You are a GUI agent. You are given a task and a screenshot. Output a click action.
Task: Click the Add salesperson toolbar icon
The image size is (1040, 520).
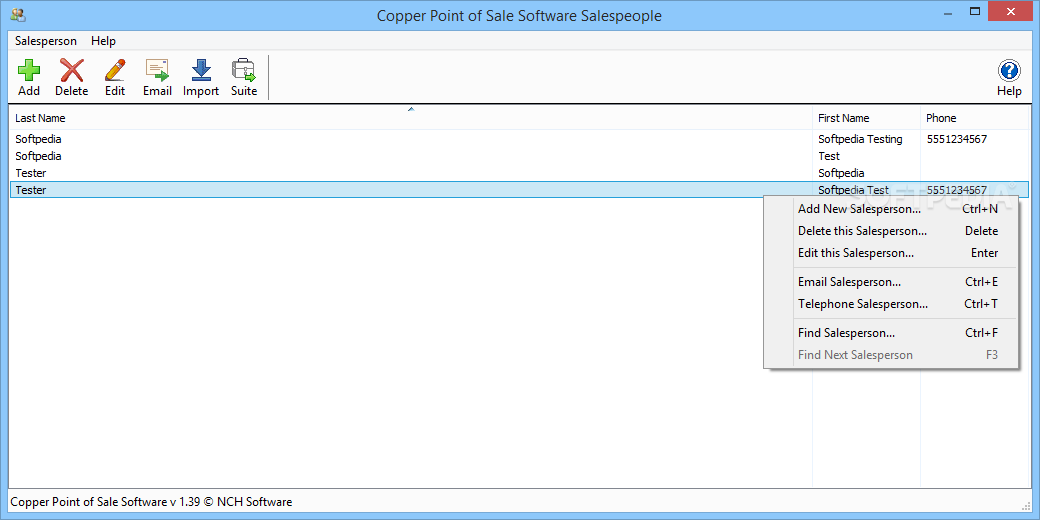pyautogui.click(x=29, y=78)
